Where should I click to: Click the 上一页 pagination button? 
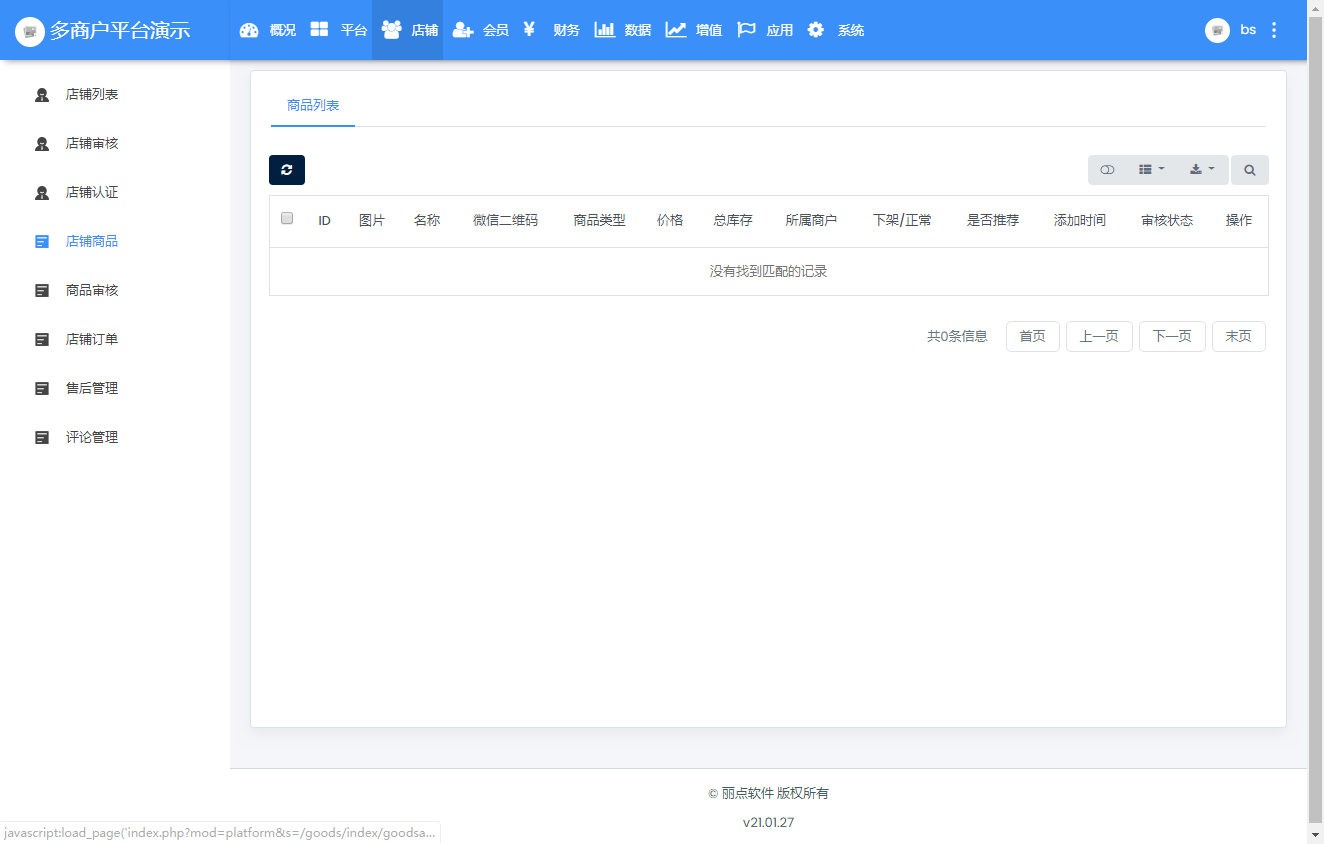(1099, 336)
